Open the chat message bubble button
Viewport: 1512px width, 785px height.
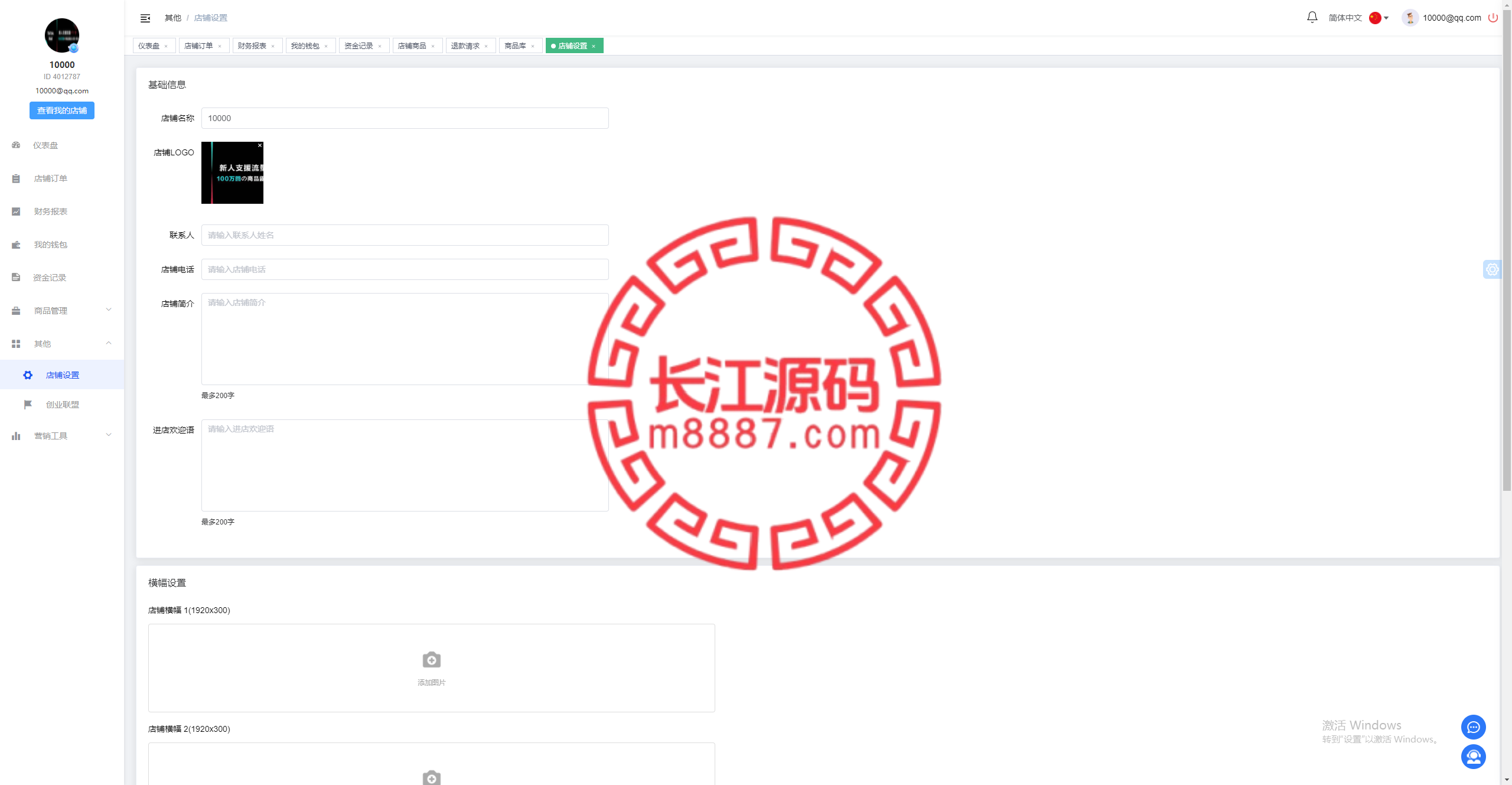pyautogui.click(x=1474, y=727)
